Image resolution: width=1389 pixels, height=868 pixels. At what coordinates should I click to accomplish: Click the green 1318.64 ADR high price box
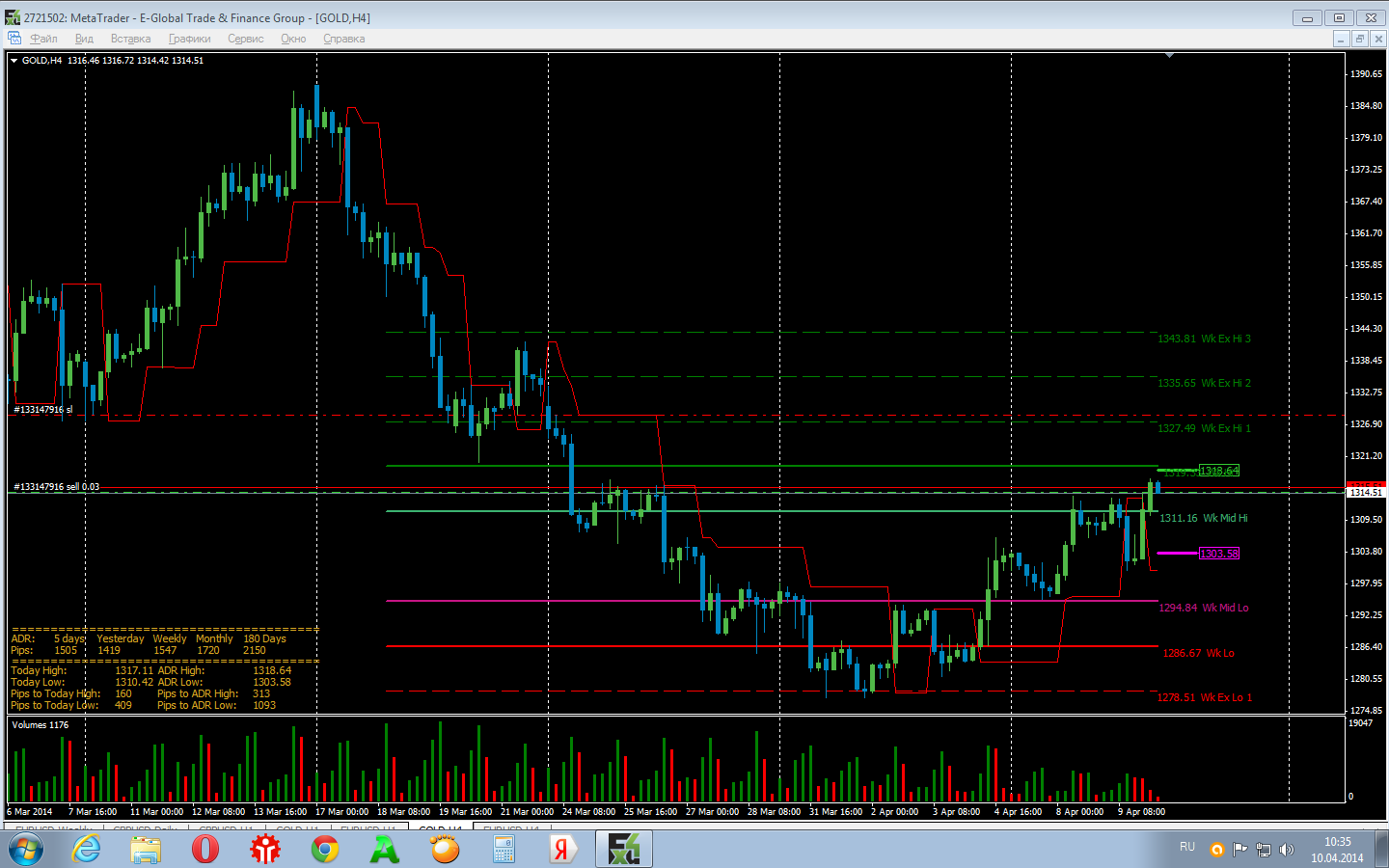[x=1219, y=471]
